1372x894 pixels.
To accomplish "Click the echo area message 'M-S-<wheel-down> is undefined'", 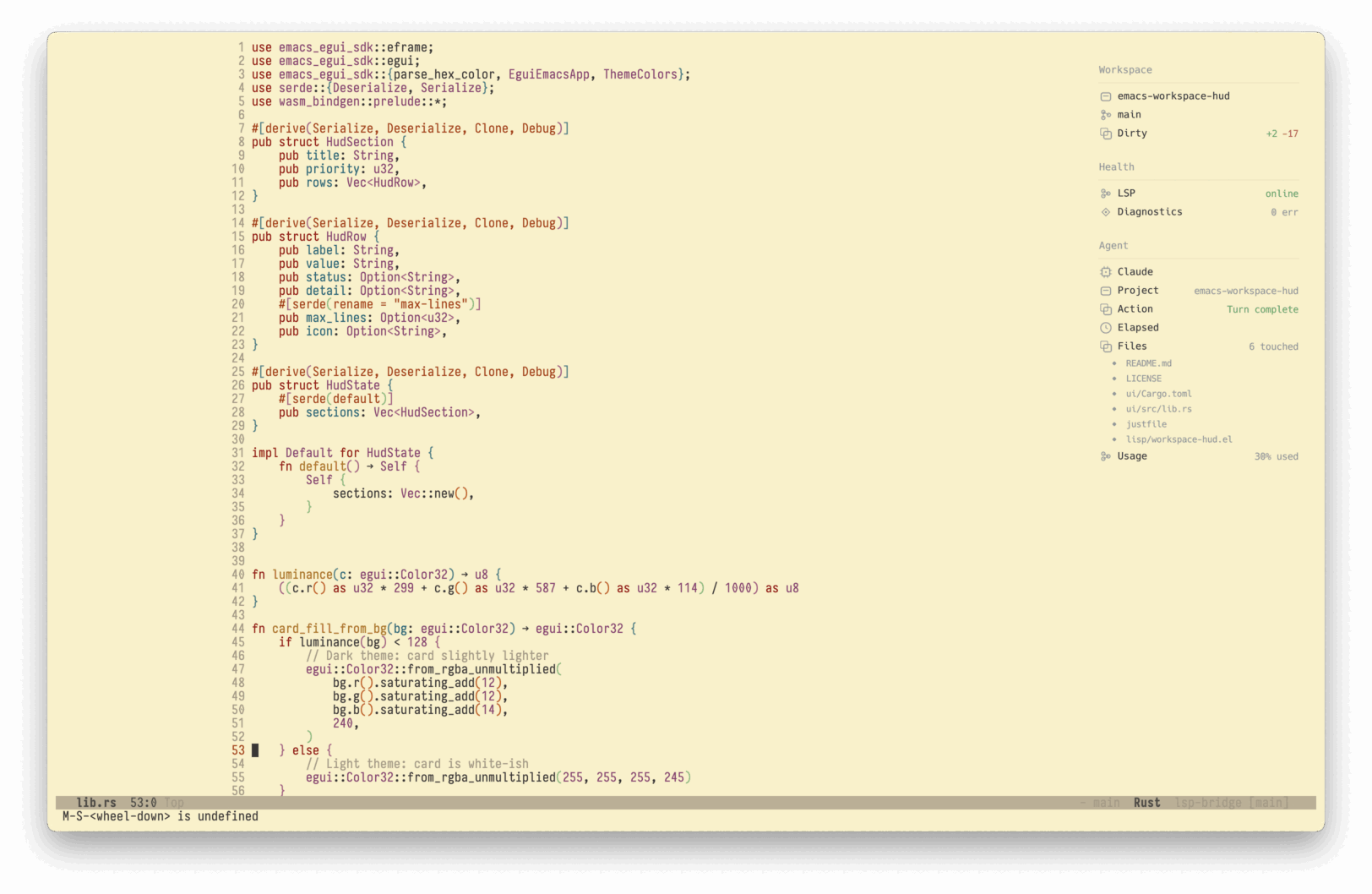I will click(161, 816).
